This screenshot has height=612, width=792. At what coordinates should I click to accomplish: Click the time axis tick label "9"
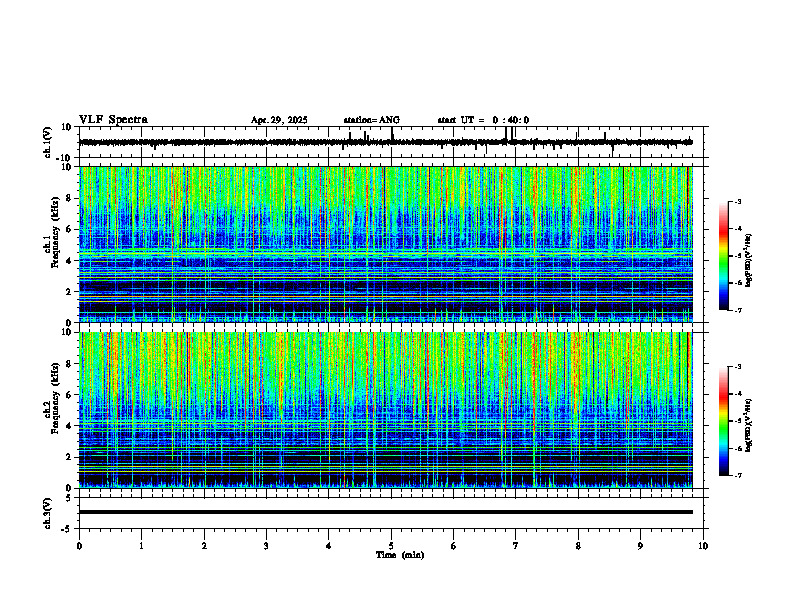tap(640, 546)
